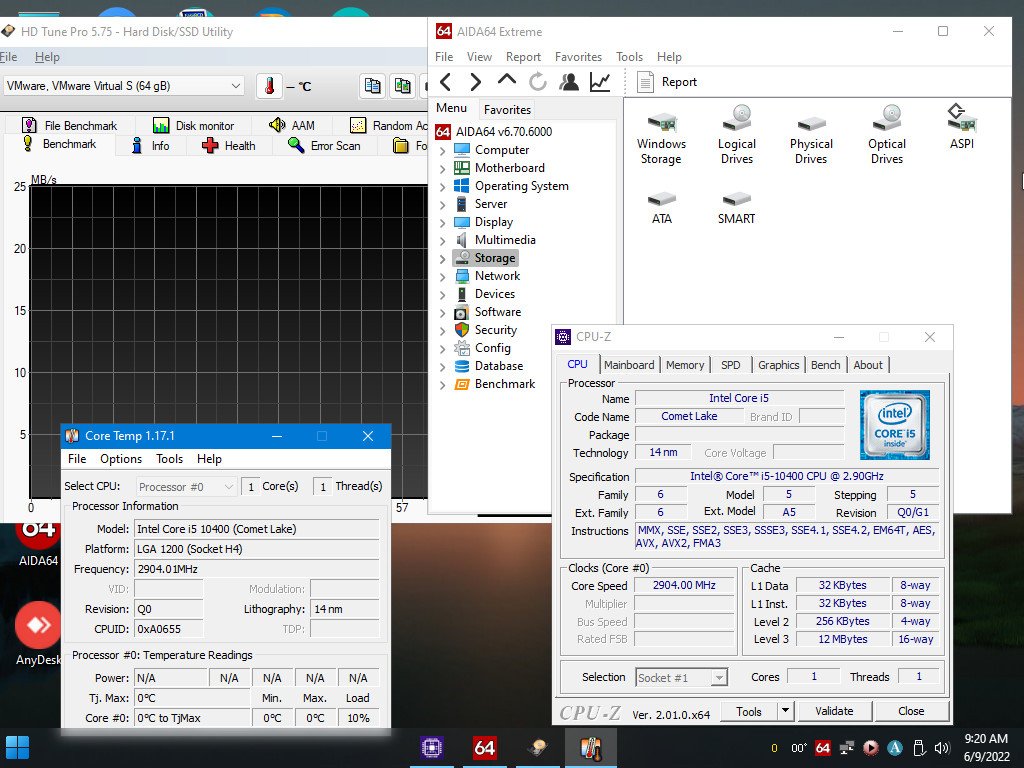Click AIDA64 graph toolbar icon
The image size is (1024, 768).
[x=600, y=82]
